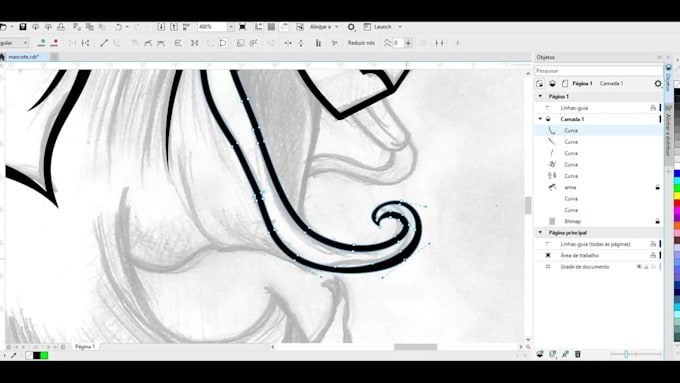Click Página 1 in the docker header
The height and width of the screenshot is (383, 680).
point(582,83)
